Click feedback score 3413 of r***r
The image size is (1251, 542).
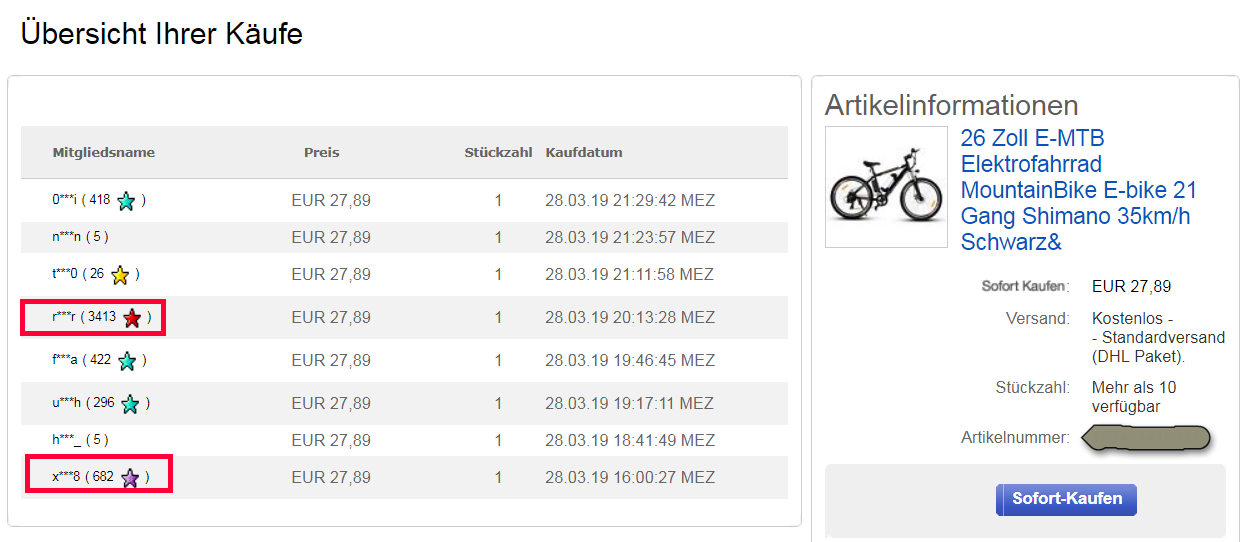click(x=102, y=318)
